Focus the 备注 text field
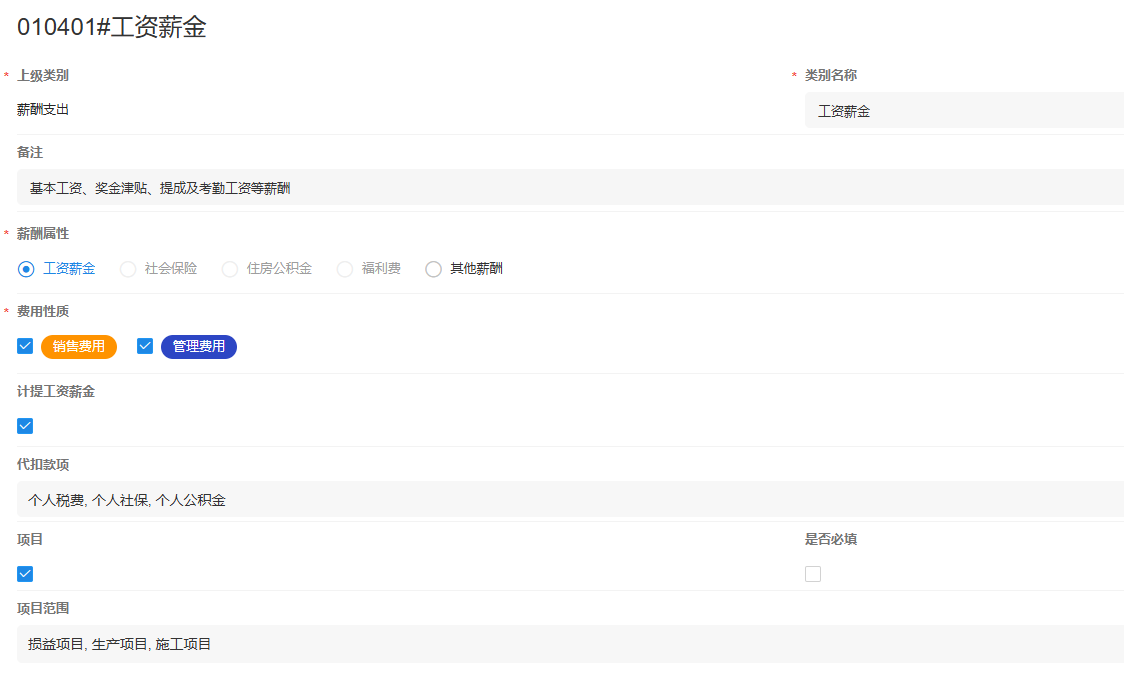 tap(570, 188)
